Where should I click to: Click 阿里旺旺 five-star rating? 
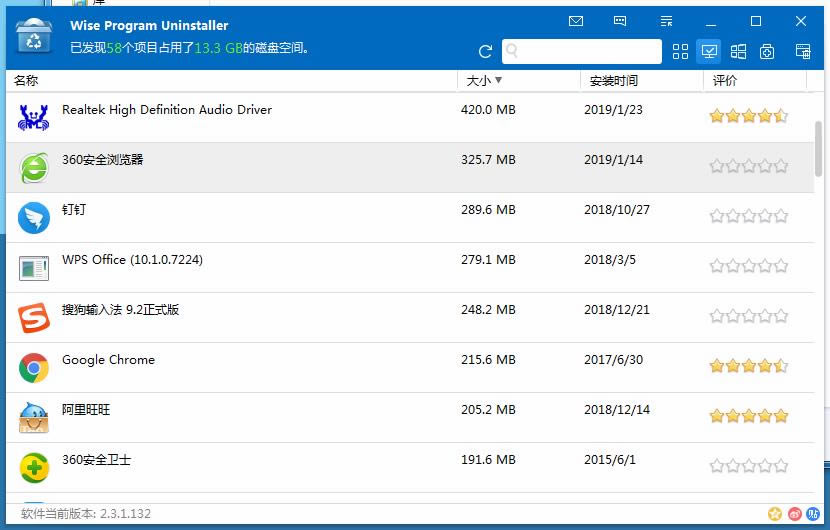click(748, 416)
